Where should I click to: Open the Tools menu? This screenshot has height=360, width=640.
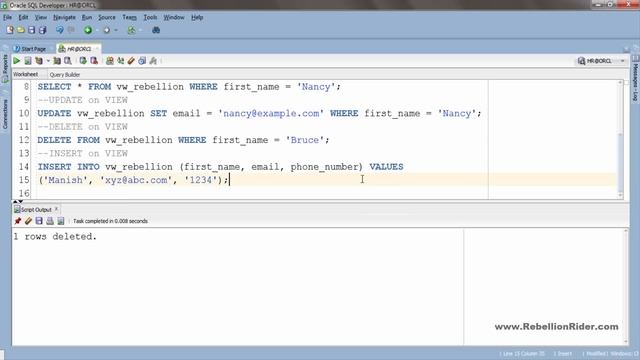click(150, 17)
